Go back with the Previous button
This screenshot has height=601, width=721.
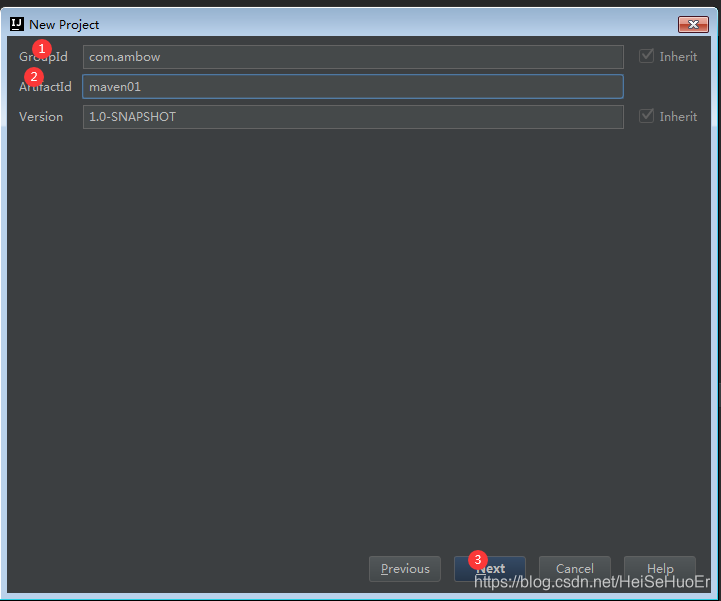click(405, 569)
